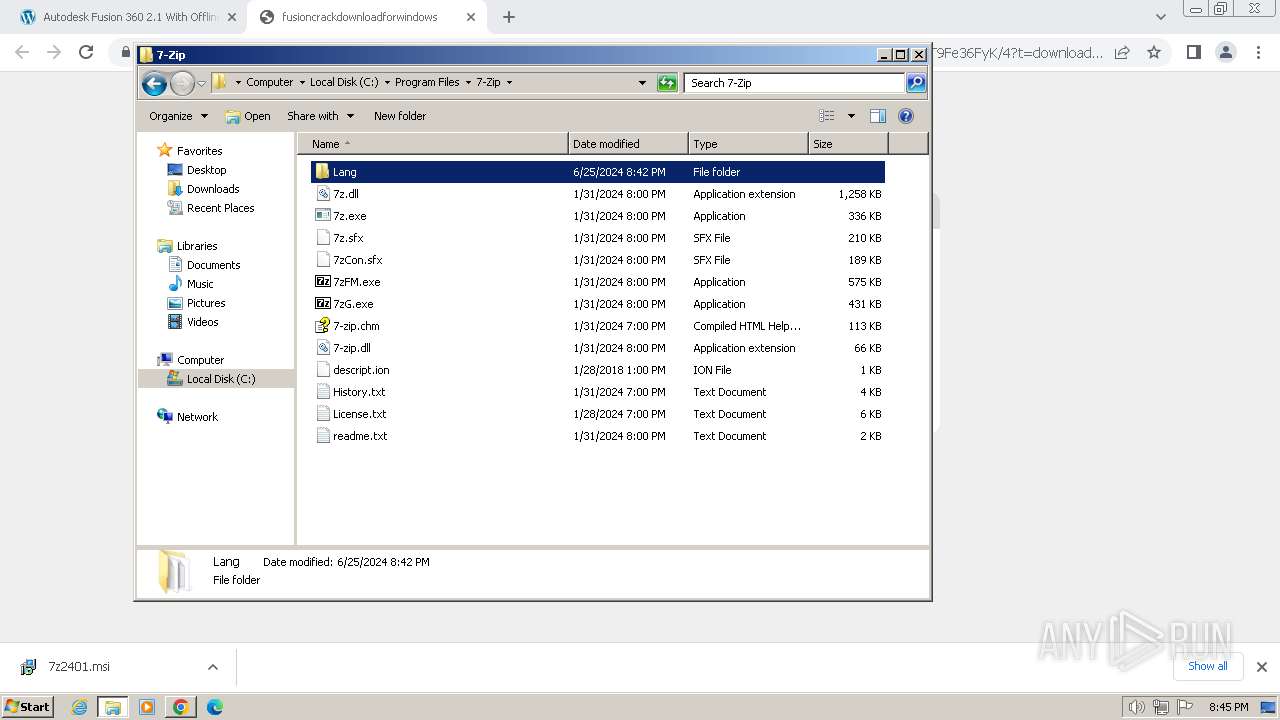
Task: Toggle the preview pane button
Action: coord(878,116)
